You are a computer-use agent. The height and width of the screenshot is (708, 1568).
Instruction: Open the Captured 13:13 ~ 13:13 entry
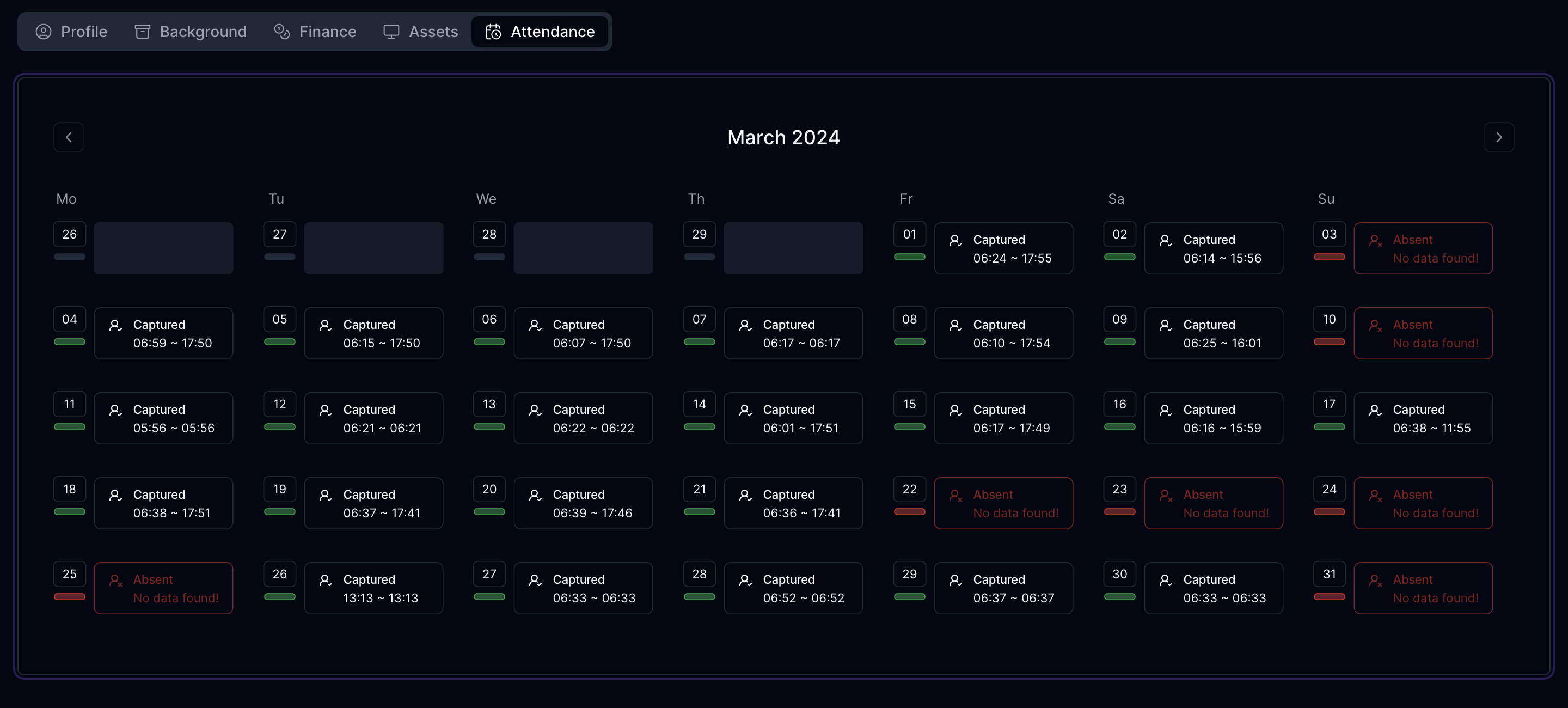[373, 588]
